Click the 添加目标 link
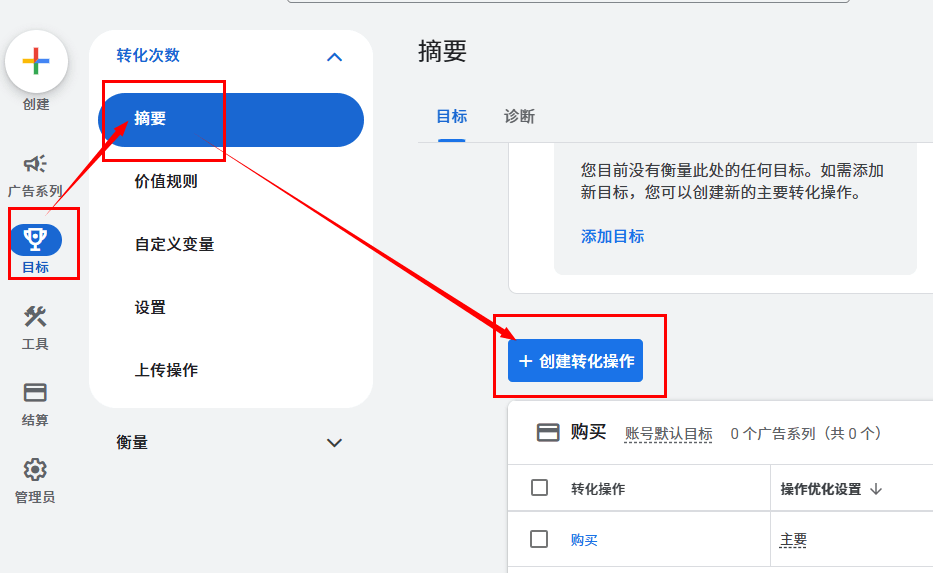The height and width of the screenshot is (573, 933). [612, 236]
